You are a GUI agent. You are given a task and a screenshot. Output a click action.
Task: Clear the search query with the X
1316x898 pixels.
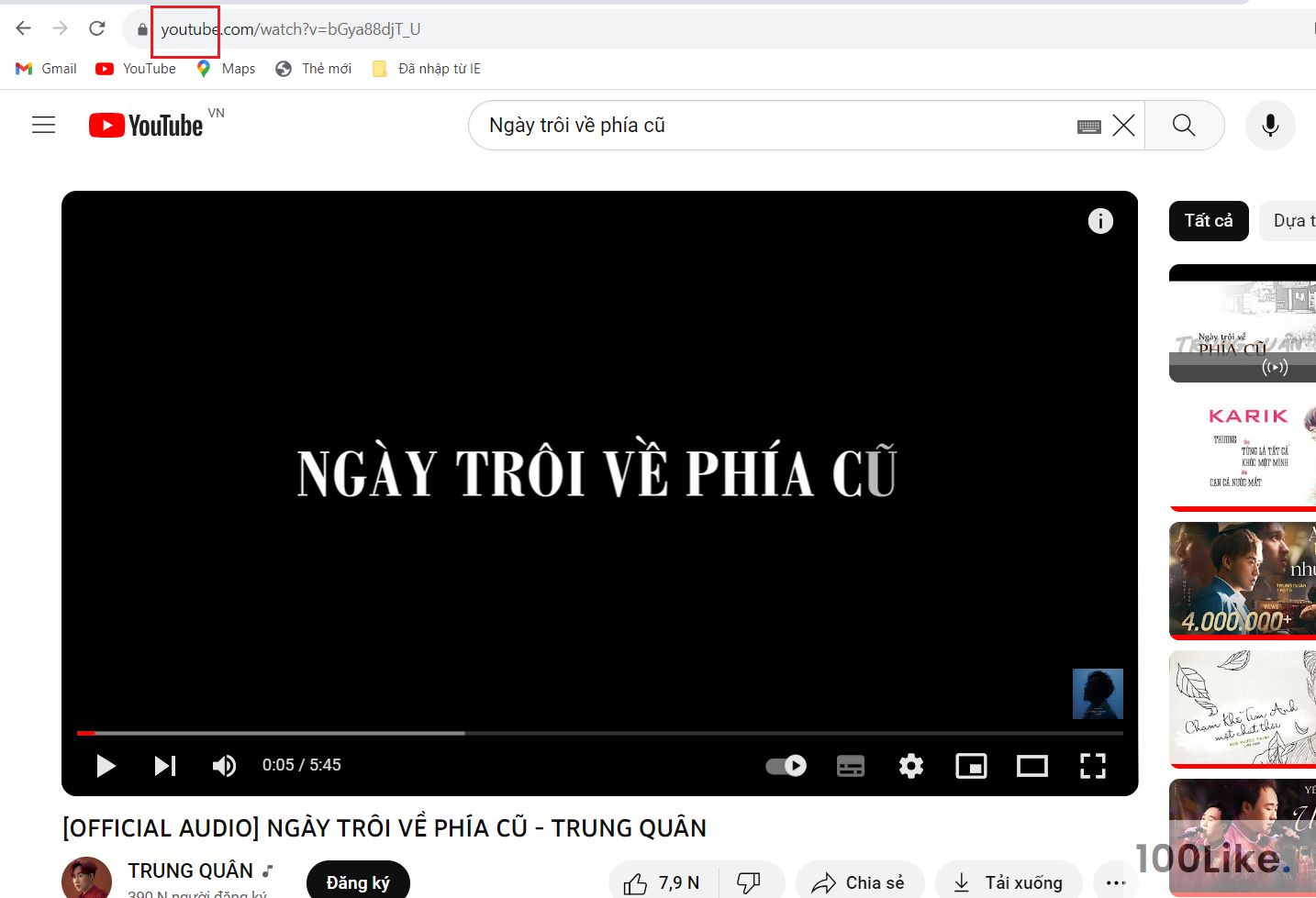[x=1124, y=126]
